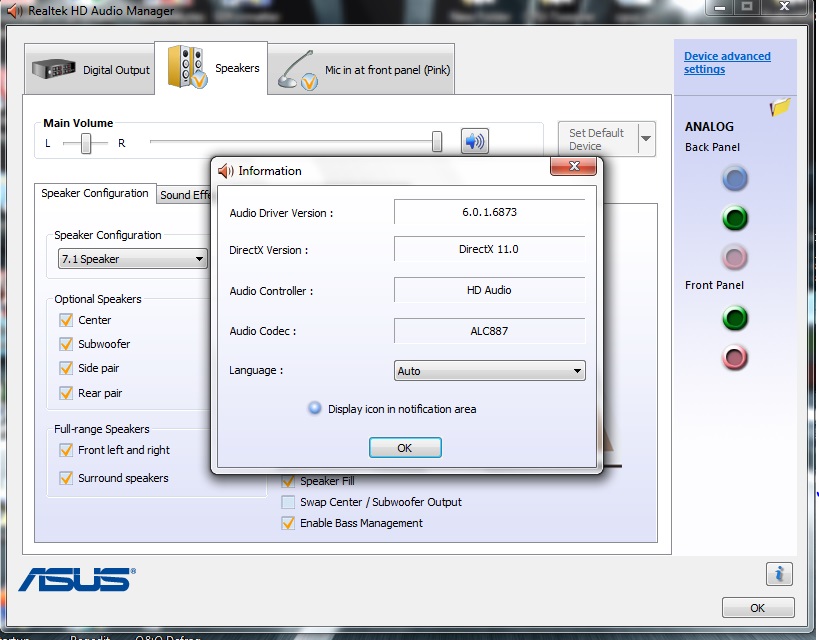Open the Language dropdown in Information dialog
The width and height of the screenshot is (819, 640).
coord(490,371)
